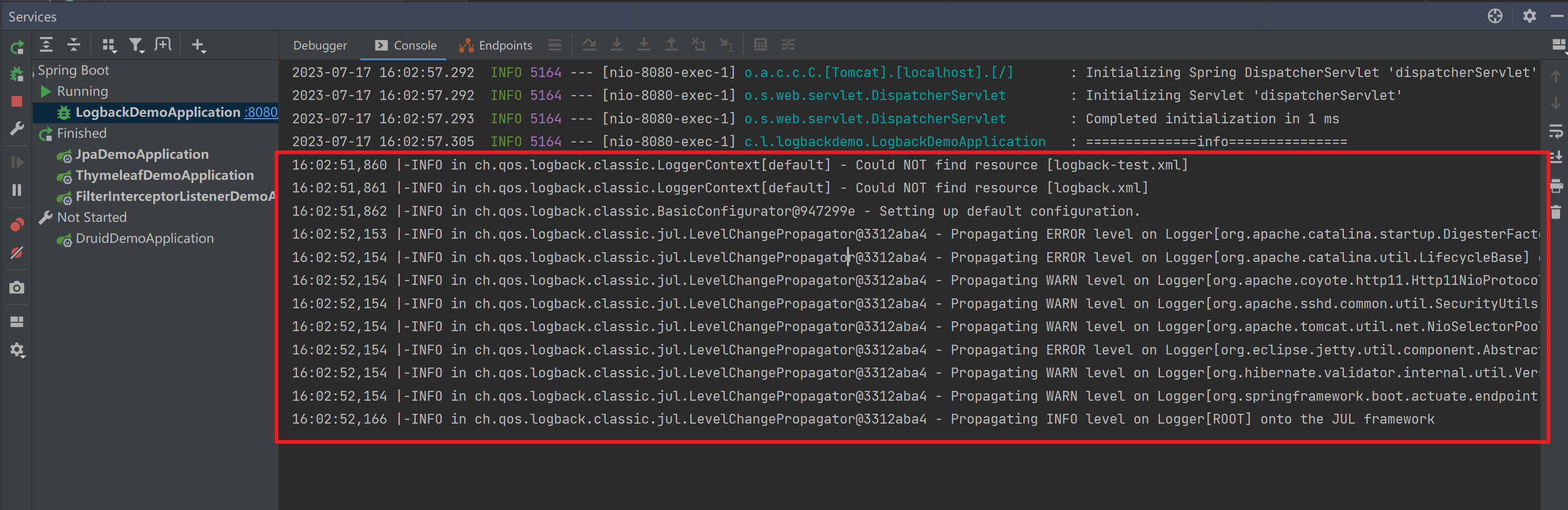Select Running node in services tree
Viewport: 1568px width, 510px height.
pyautogui.click(x=82, y=91)
